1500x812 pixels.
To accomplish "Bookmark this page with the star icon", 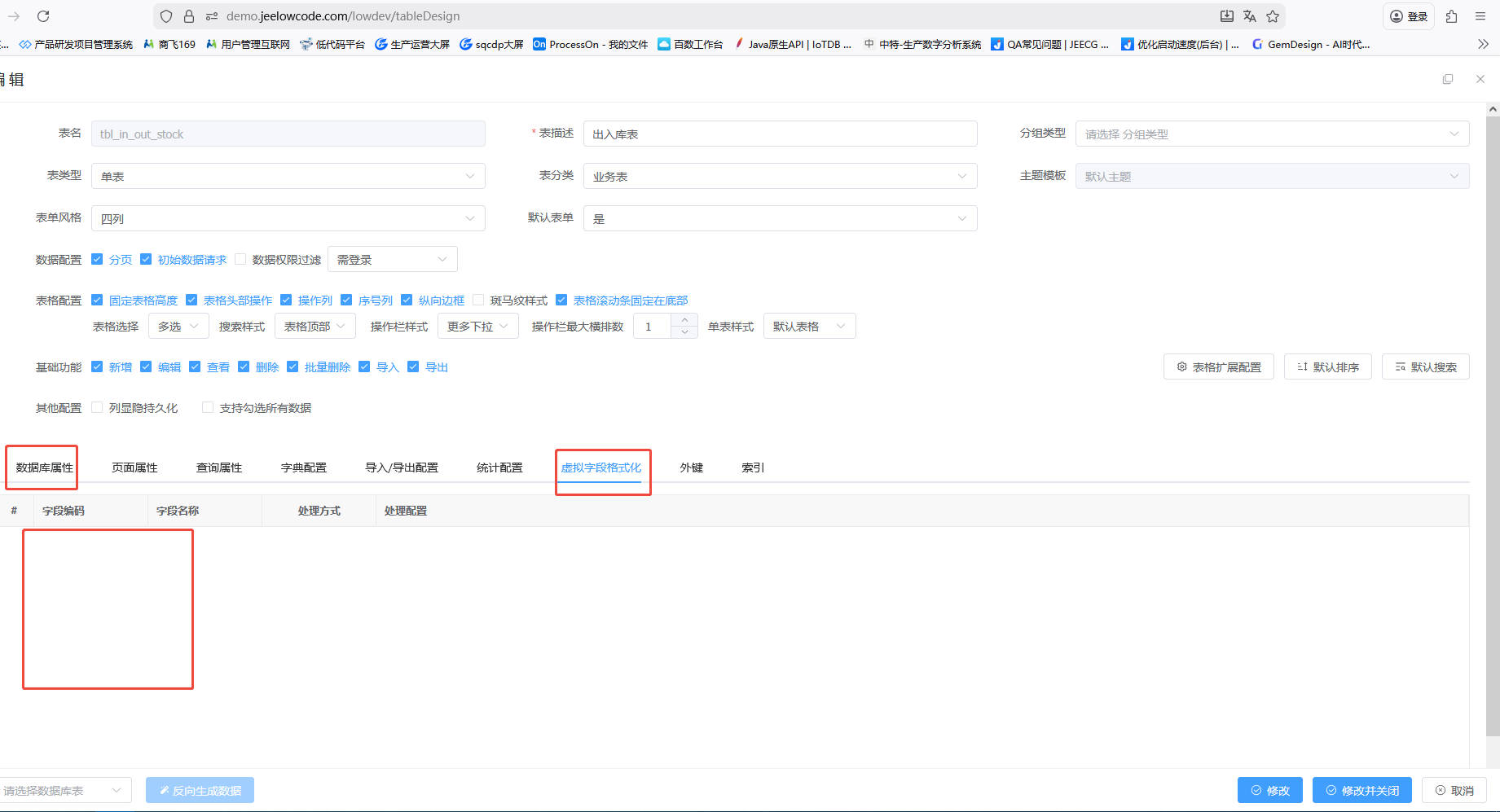I will click(1273, 16).
